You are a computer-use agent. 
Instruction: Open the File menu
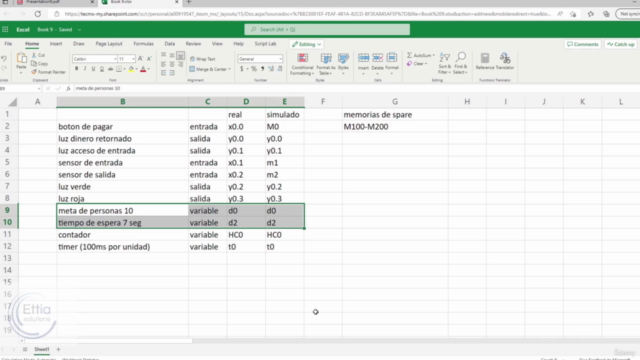coord(8,44)
